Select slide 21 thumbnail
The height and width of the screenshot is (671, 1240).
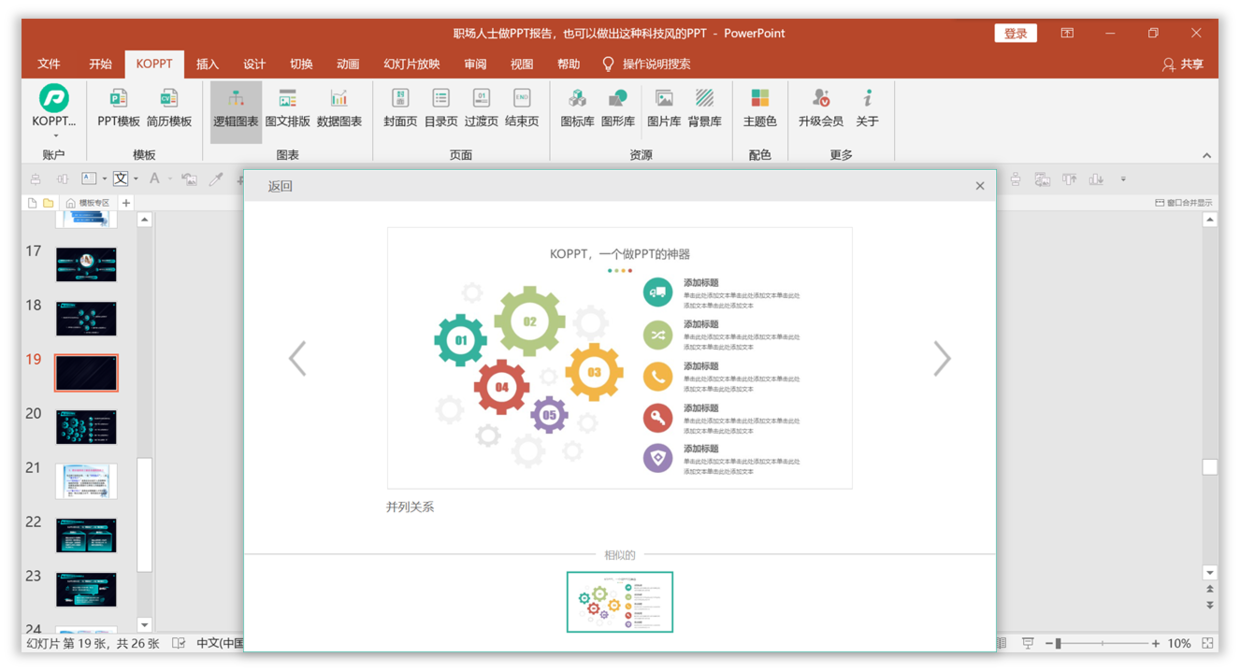(86, 481)
